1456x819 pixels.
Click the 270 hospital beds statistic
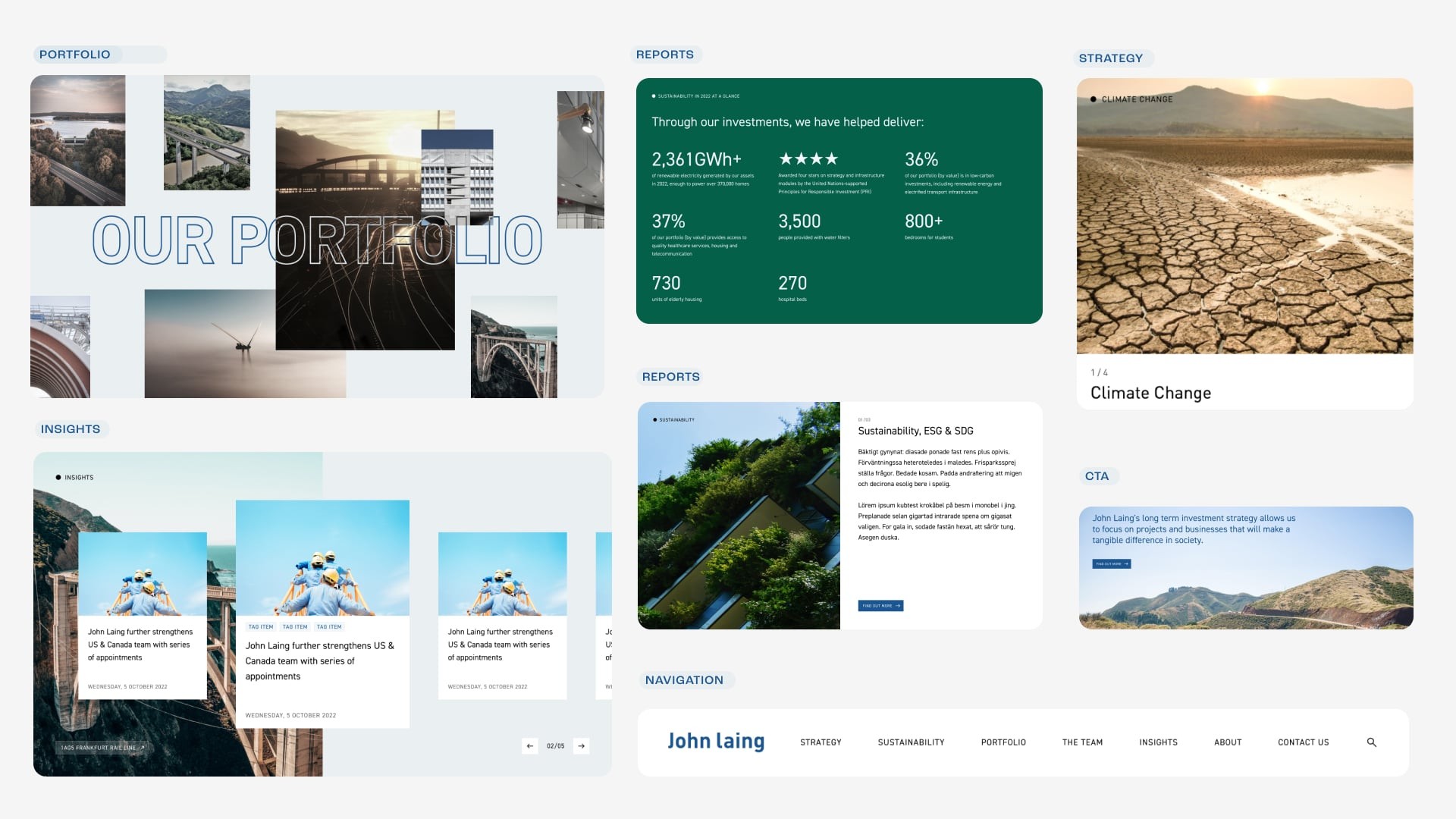[792, 284]
